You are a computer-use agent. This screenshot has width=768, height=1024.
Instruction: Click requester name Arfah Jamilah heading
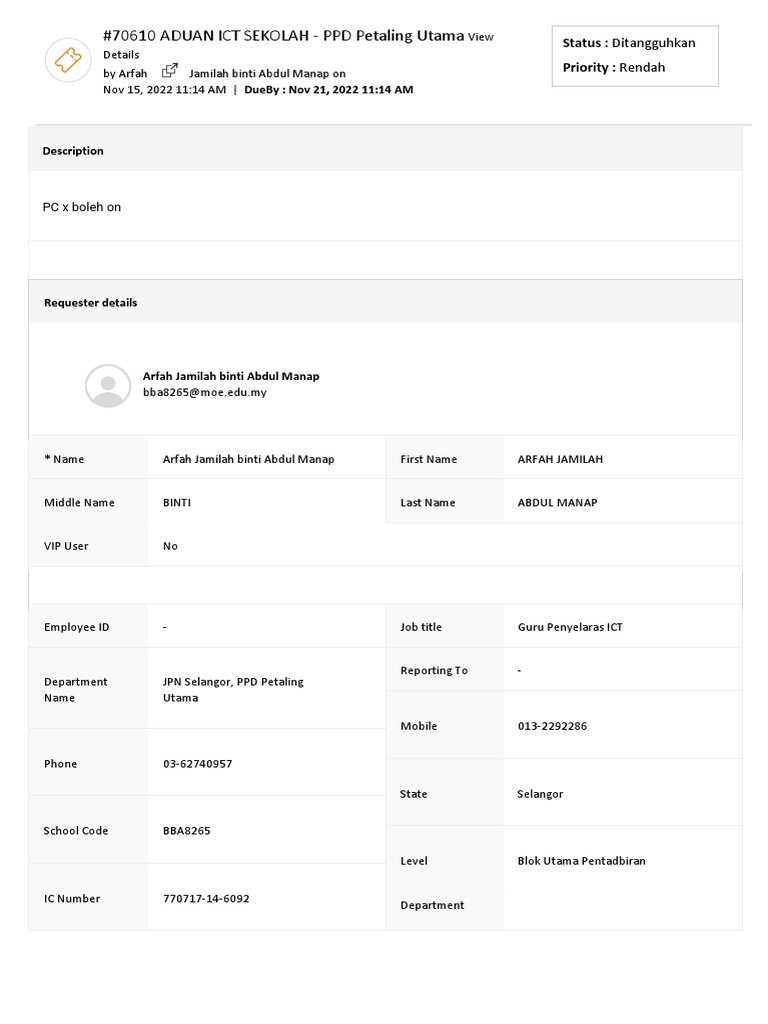[231, 376]
